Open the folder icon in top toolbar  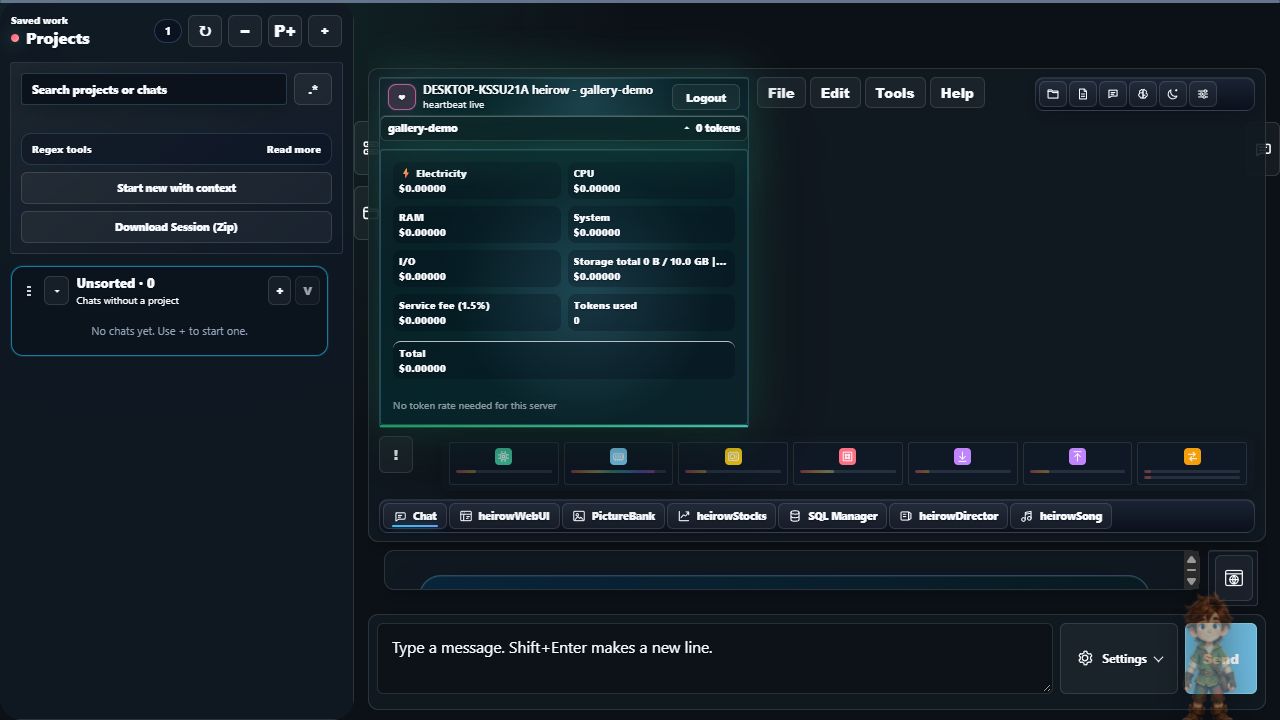(x=1053, y=94)
